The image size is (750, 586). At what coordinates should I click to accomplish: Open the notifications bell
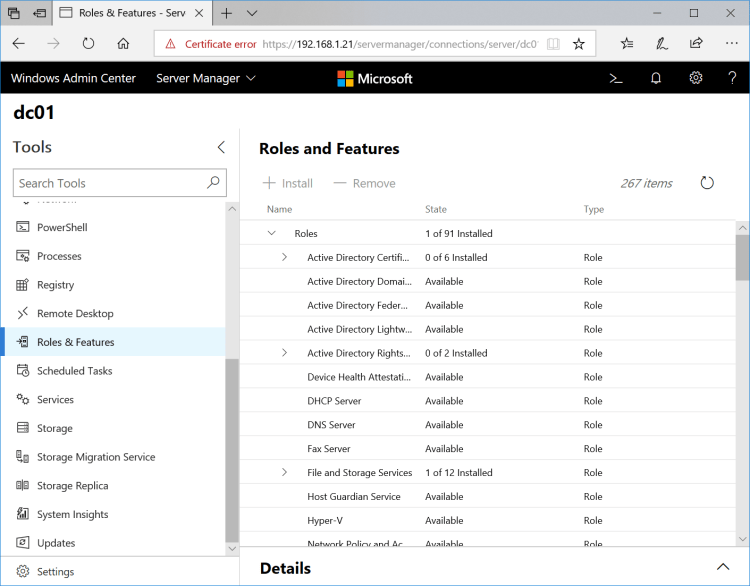pos(656,78)
